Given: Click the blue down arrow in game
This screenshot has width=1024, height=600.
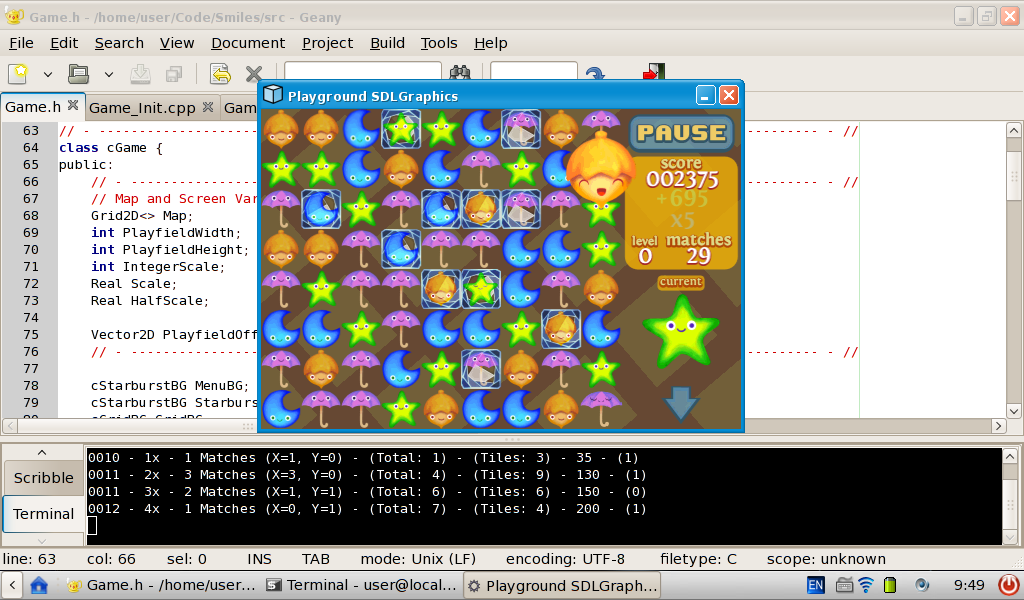Looking at the screenshot, I should pos(681,402).
